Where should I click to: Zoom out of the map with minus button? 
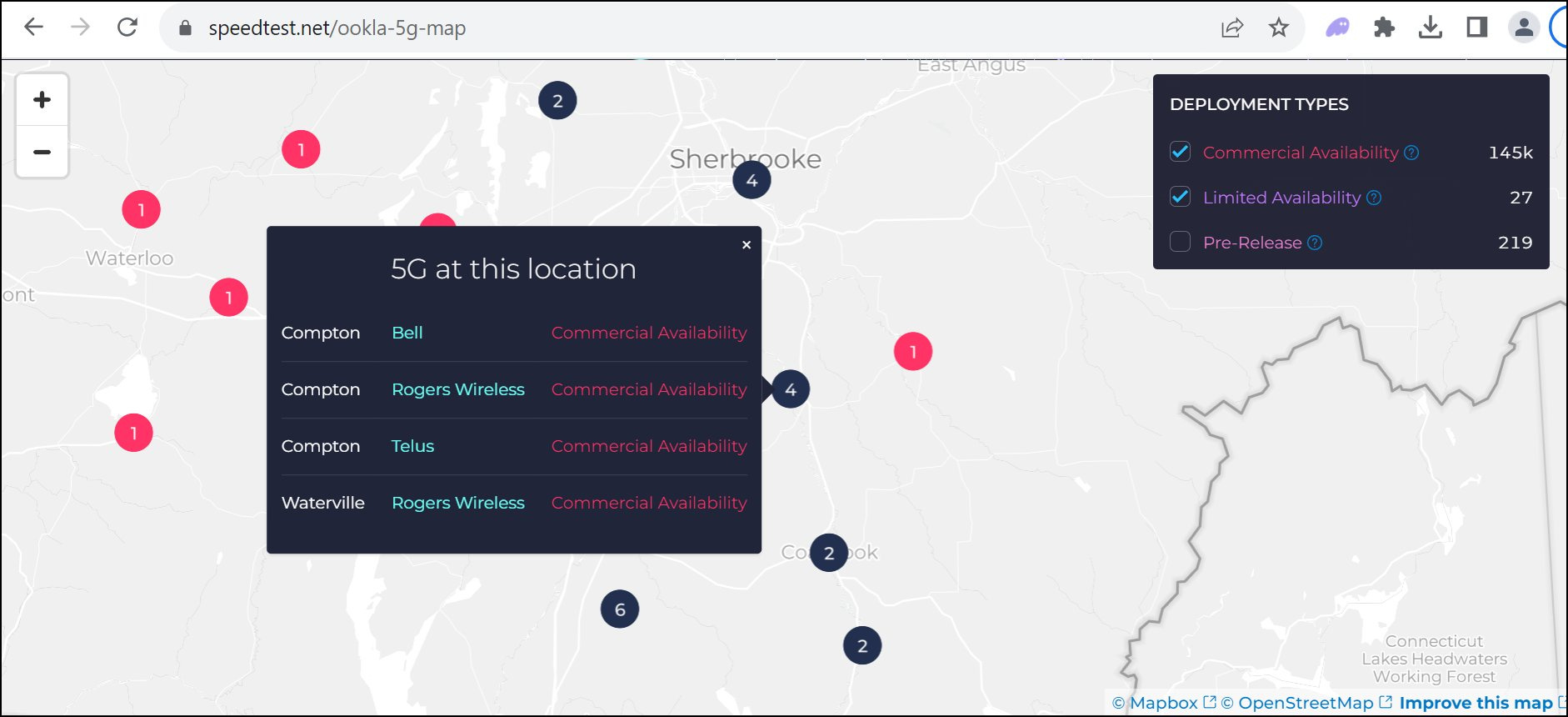(42, 152)
